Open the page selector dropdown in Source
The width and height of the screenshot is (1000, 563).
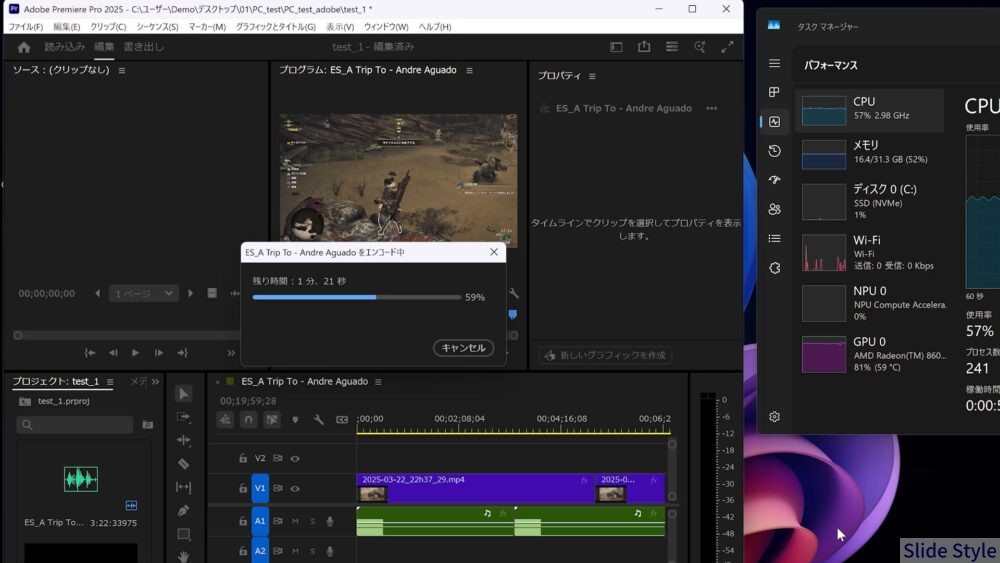tap(143, 293)
